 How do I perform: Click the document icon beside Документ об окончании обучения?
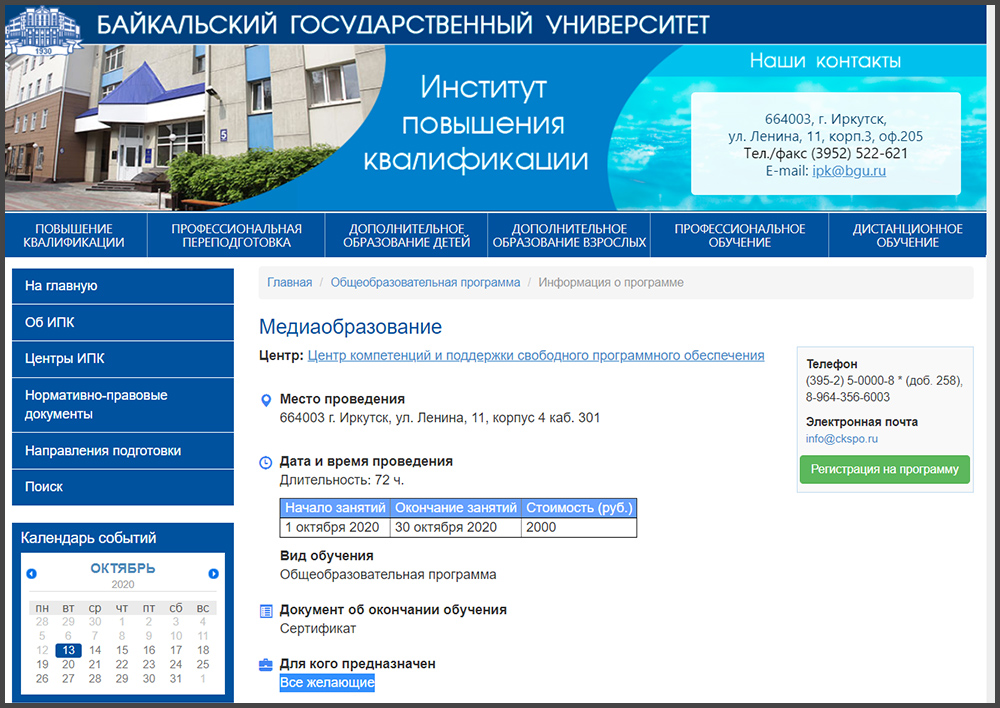[x=266, y=611]
